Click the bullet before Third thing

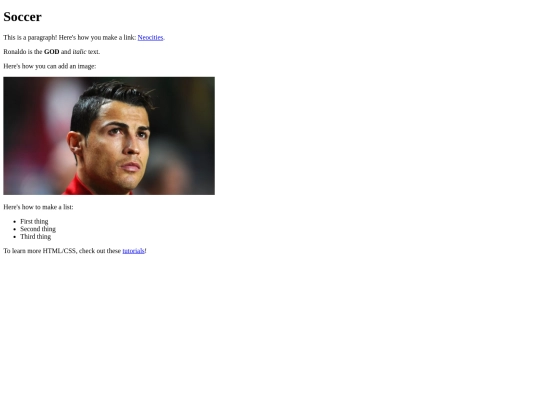[x=14, y=237]
